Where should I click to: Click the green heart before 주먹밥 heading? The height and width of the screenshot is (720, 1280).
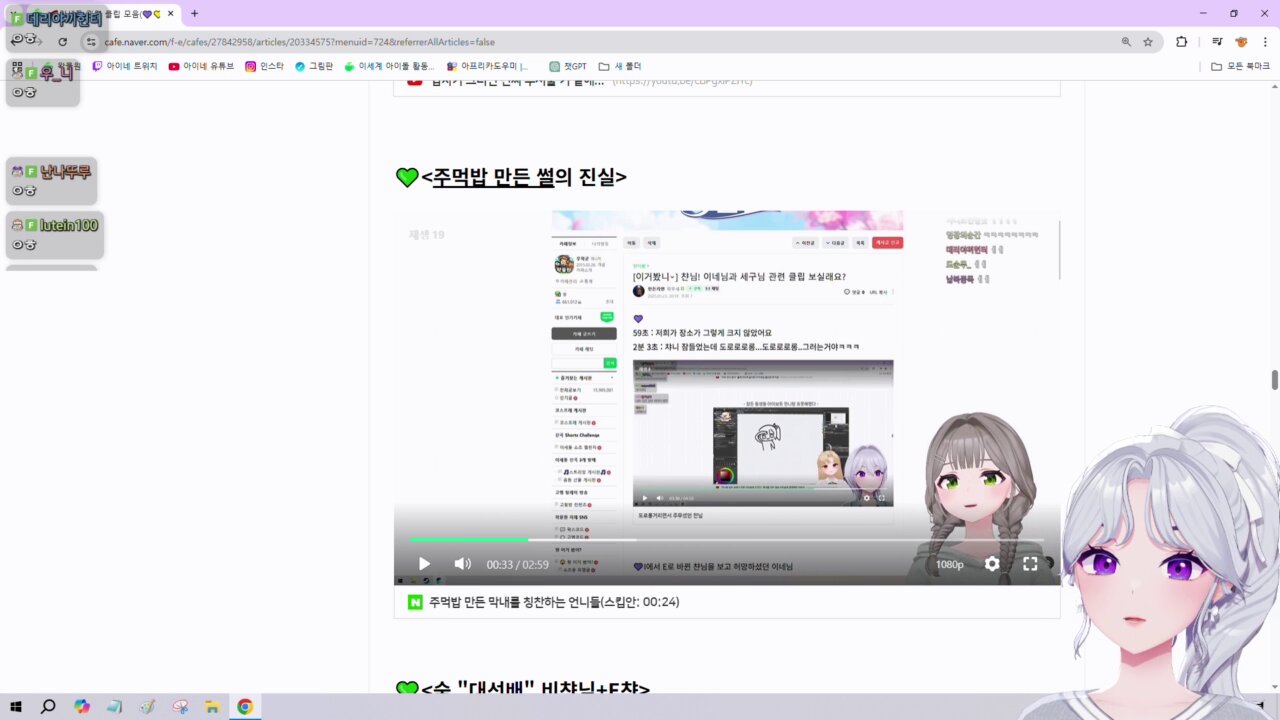click(x=407, y=177)
